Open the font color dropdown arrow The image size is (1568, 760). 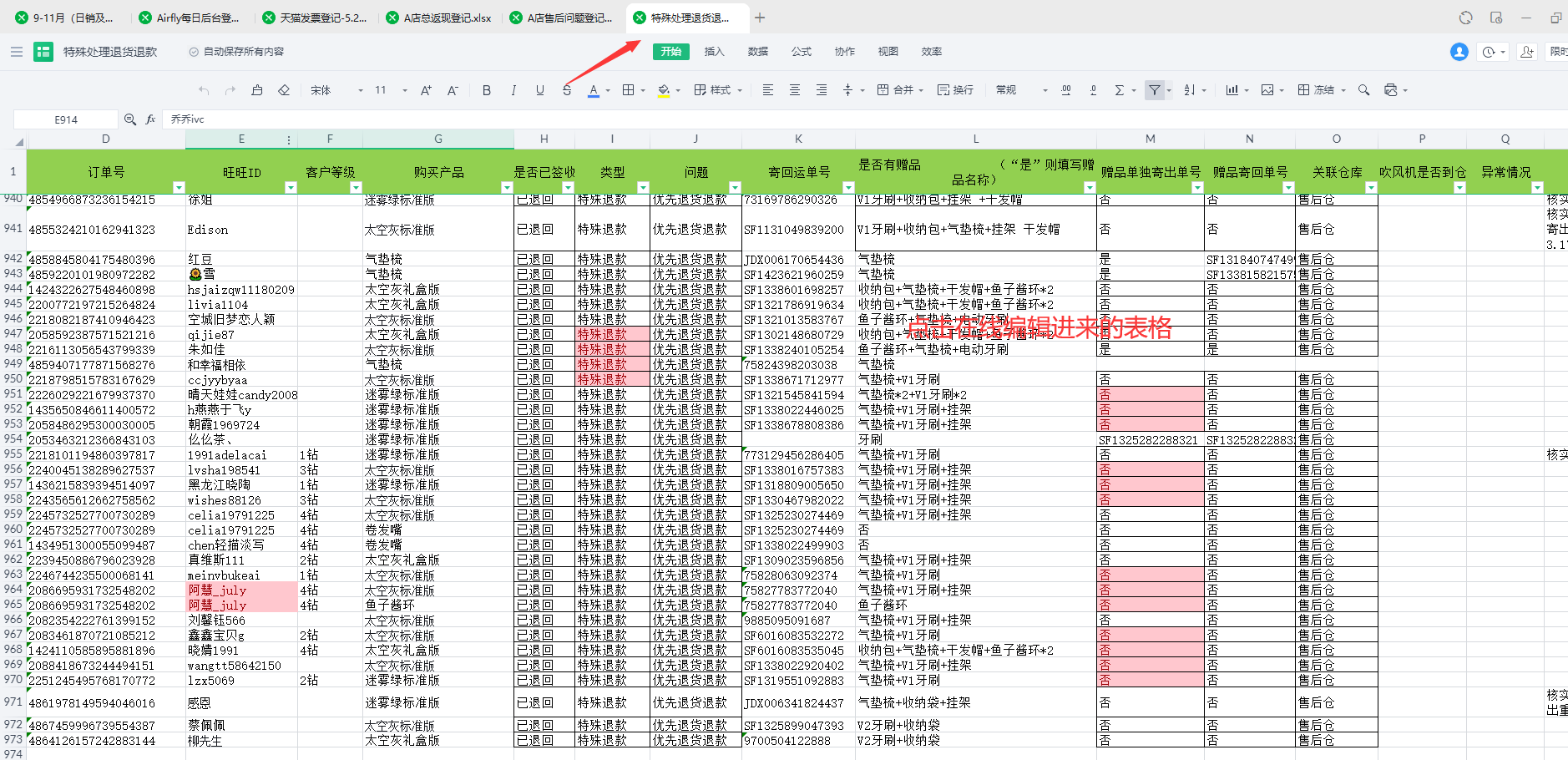click(x=608, y=90)
